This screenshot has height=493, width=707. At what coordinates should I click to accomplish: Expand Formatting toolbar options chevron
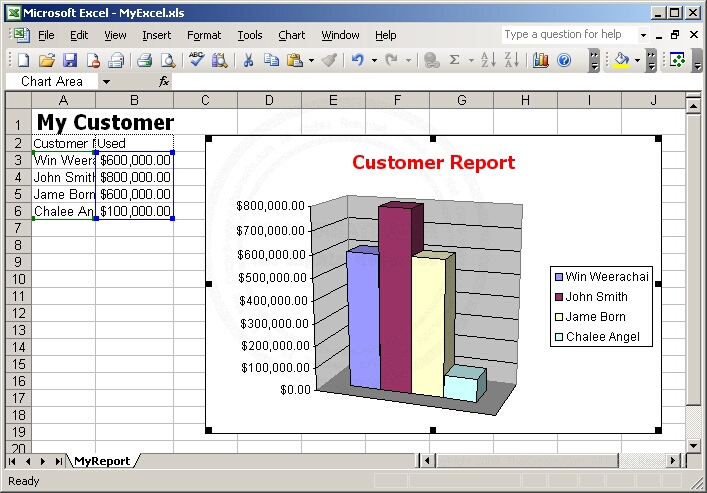pyautogui.click(x=651, y=60)
